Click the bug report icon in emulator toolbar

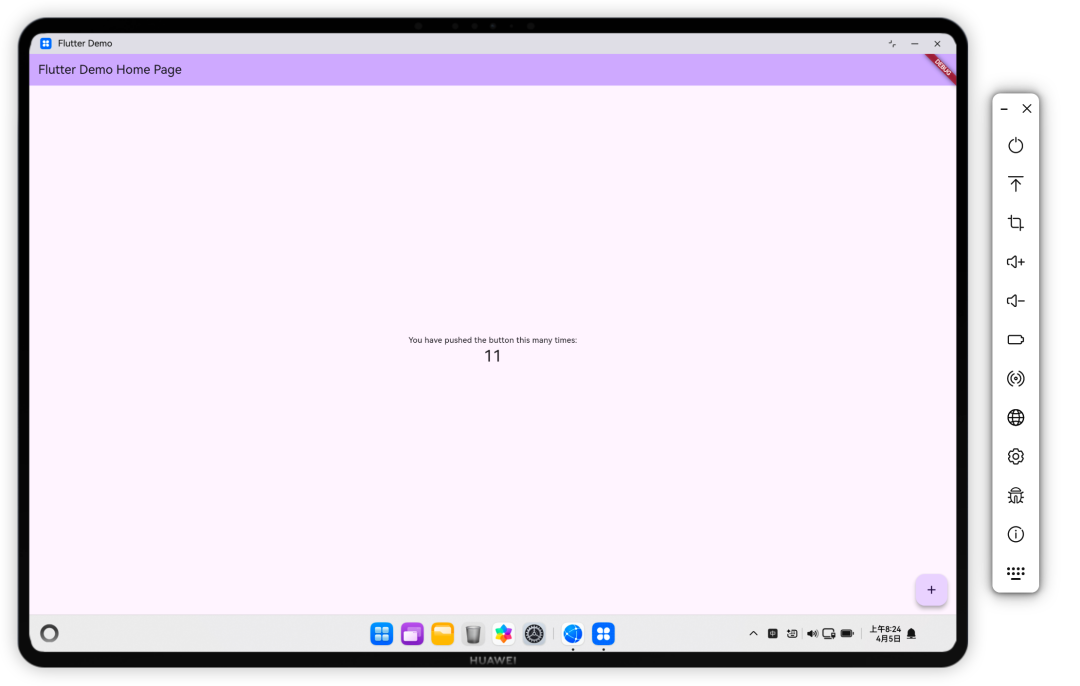[x=1015, y=495]
